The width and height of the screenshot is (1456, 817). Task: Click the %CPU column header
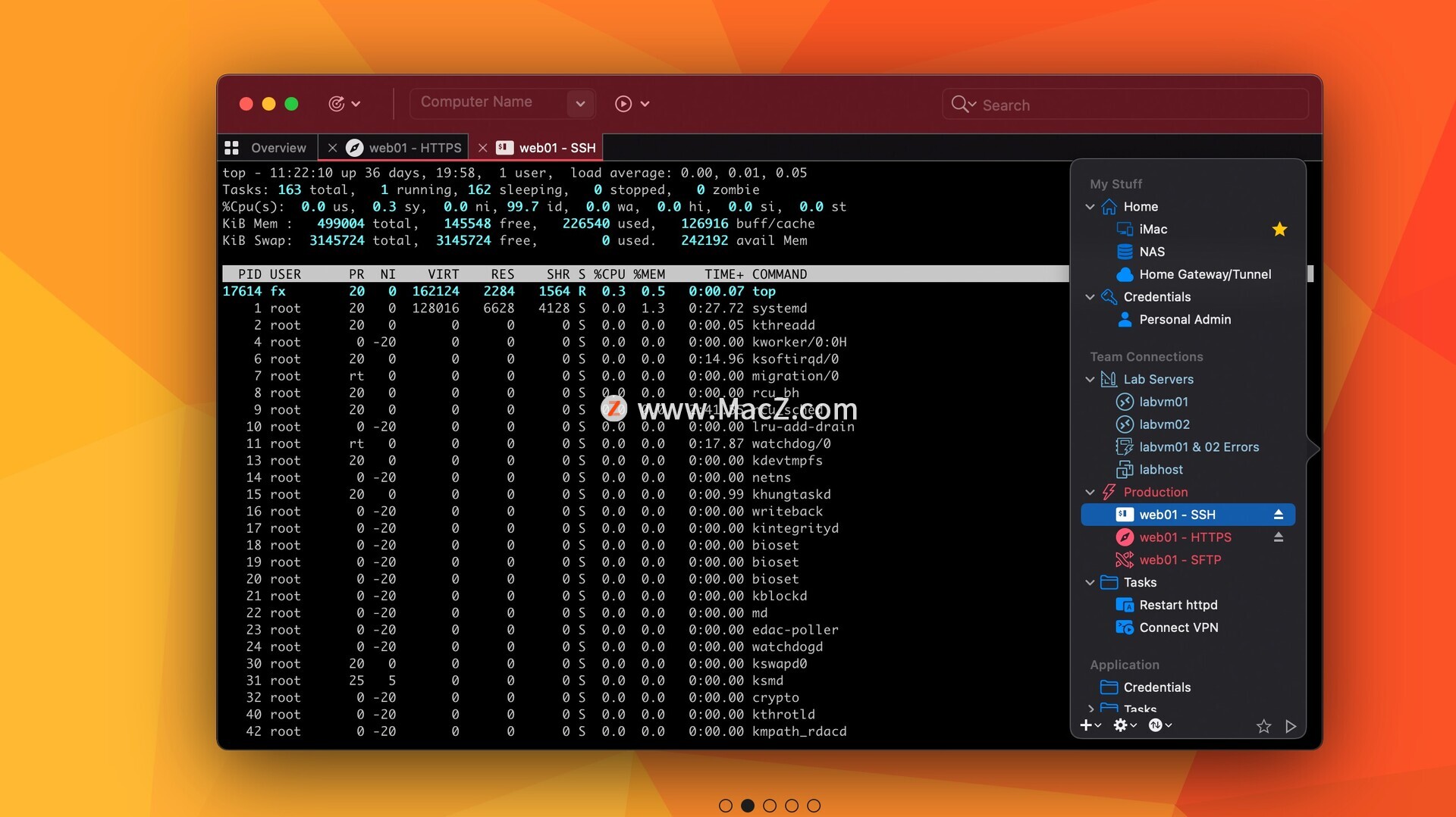610,274
